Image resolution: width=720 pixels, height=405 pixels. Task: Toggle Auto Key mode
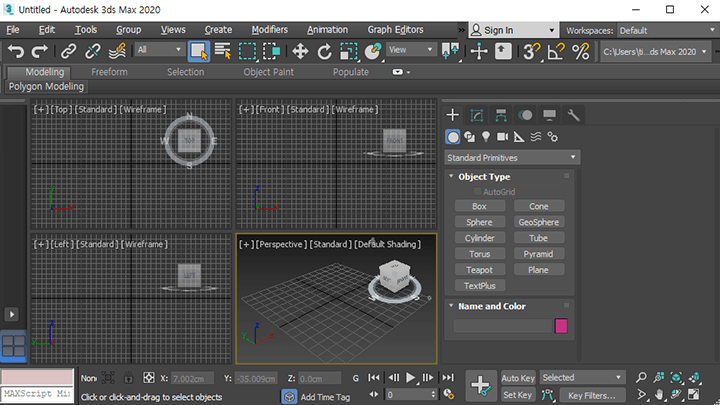[x=518, y=378]
